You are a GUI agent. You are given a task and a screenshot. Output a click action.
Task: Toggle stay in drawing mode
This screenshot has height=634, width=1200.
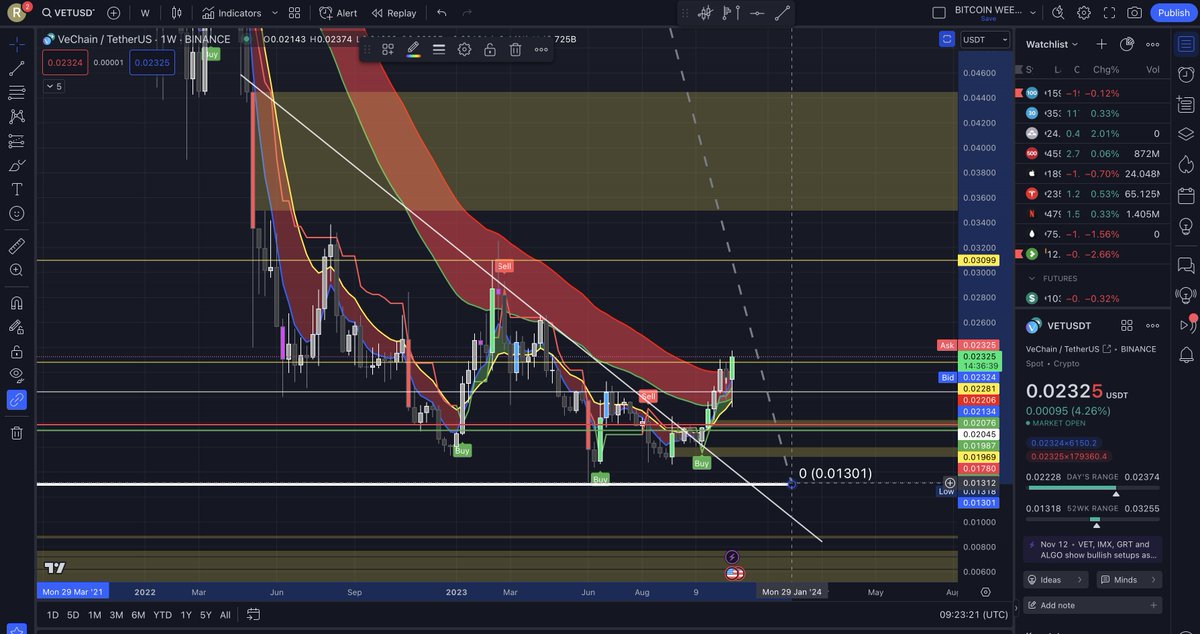17,327
